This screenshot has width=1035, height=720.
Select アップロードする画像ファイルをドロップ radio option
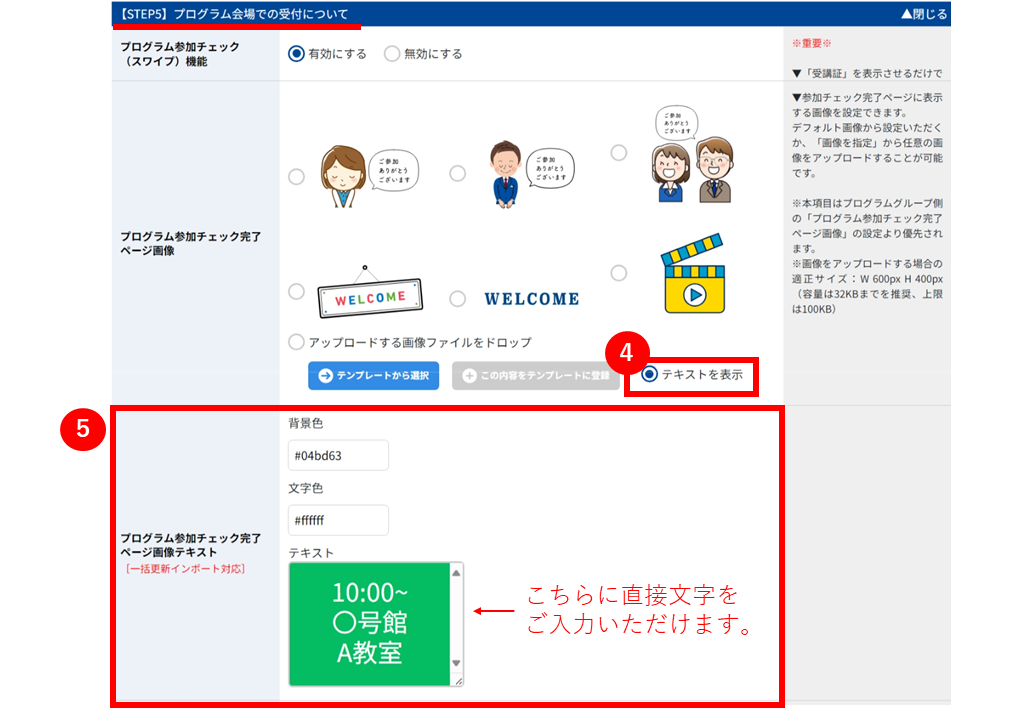[296, 342]
